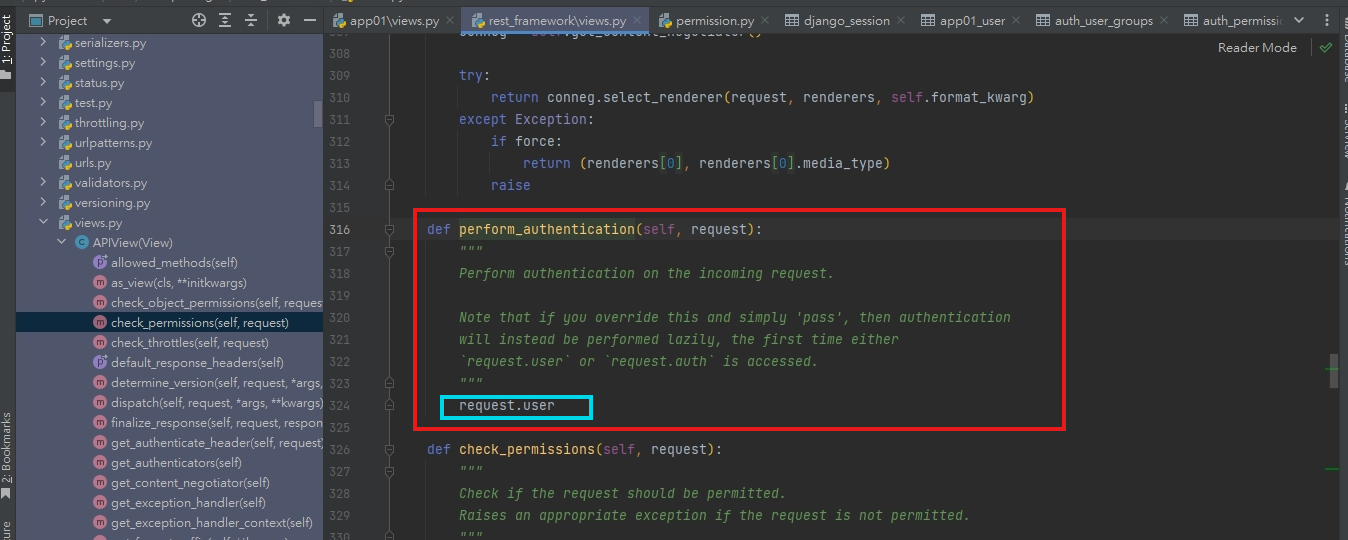Fold the except block at line 311
This screenshot has width=1348, height=540.
pyautogui.click(x=389, y=119)
